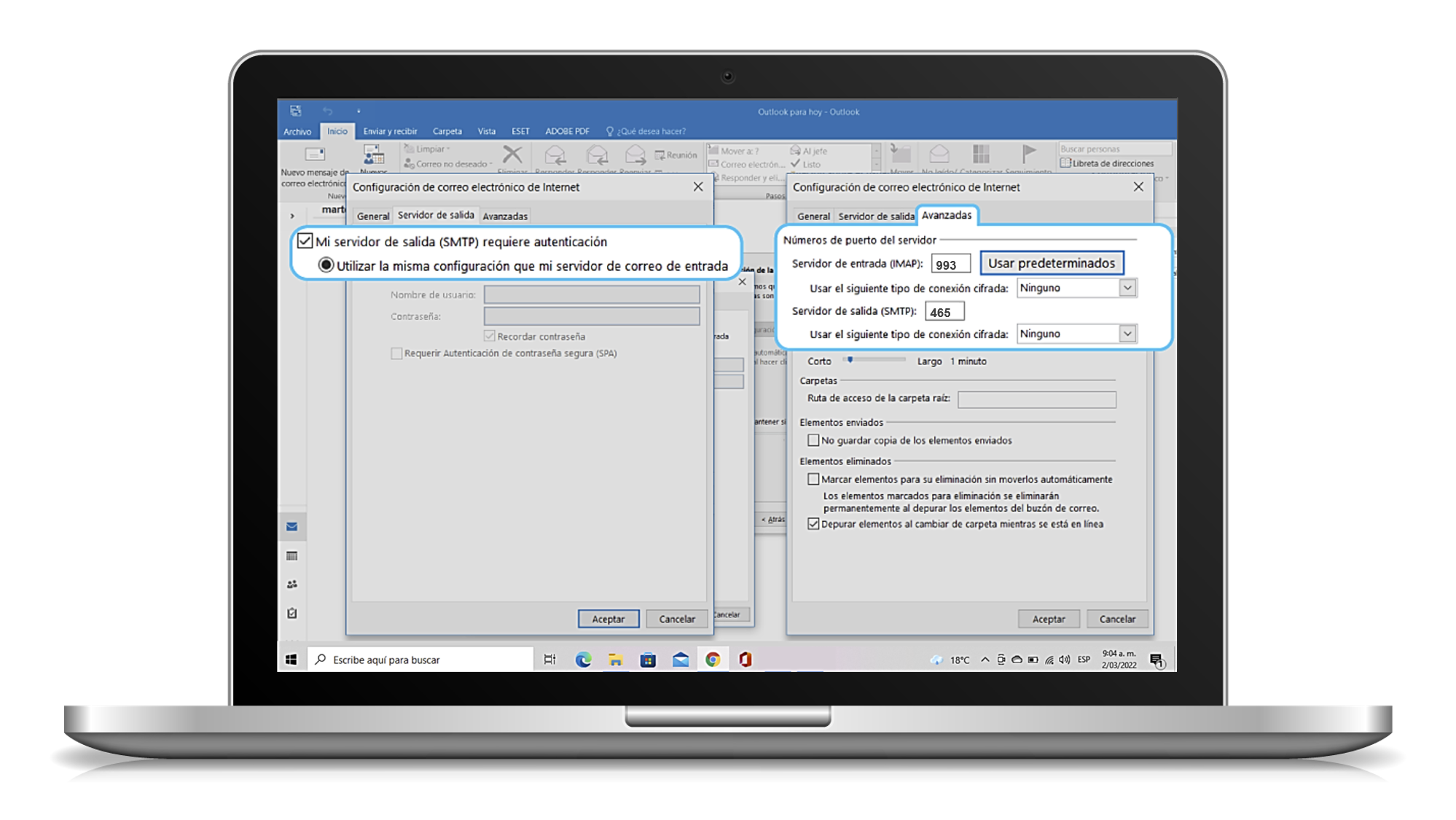This screenshot has width=1456, height=820.
Task: Click the Delete X icon in ribbon
Action: [513, 155]
